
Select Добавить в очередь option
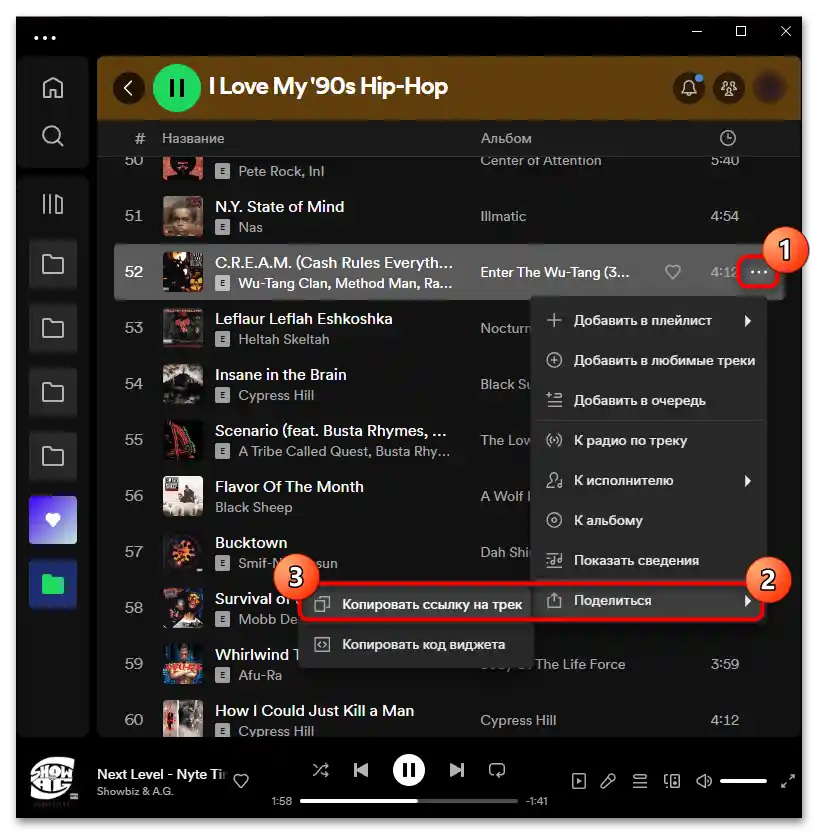point(649,401)
